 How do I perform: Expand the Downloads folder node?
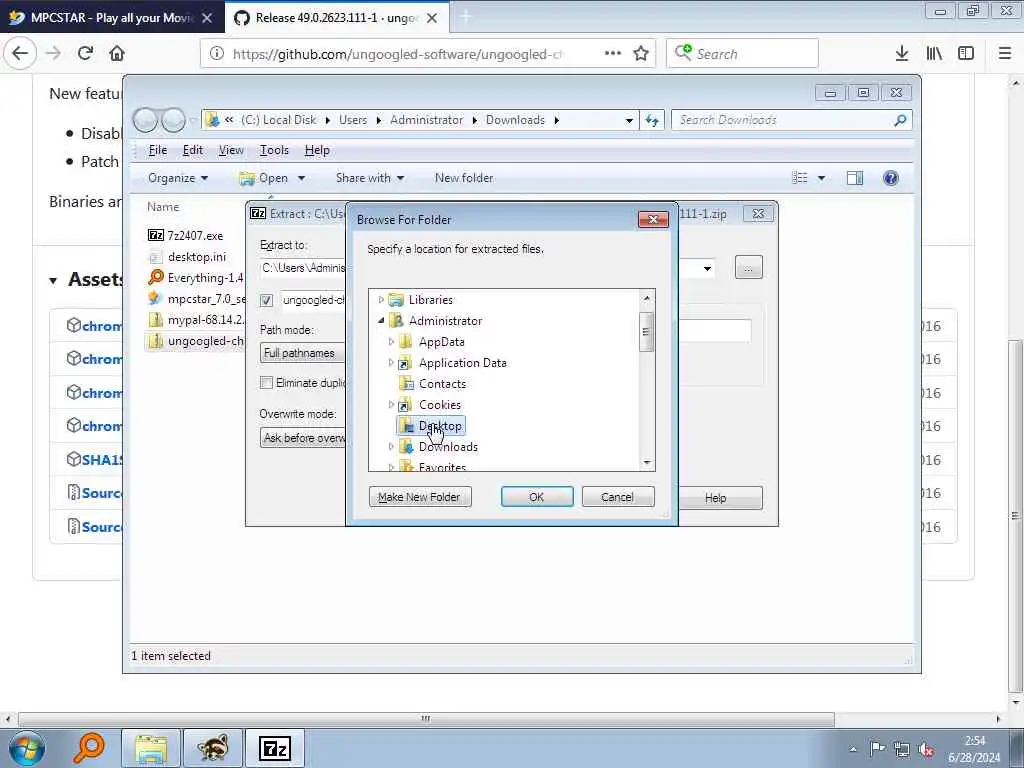click(x=391, y=447)
